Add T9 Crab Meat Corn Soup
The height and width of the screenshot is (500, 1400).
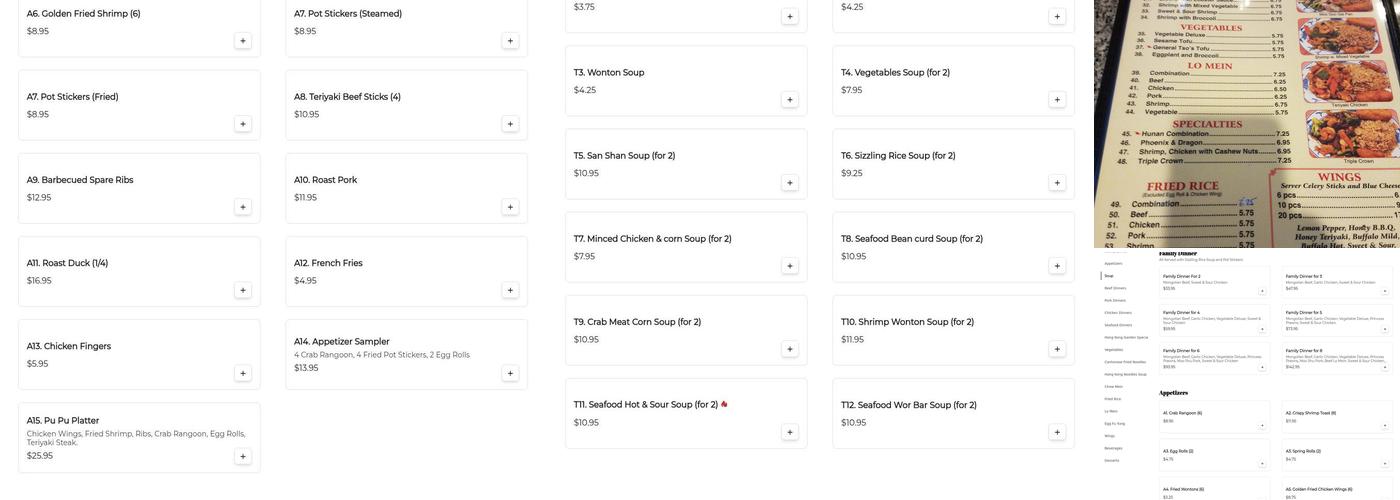click(x=790, y=349)
